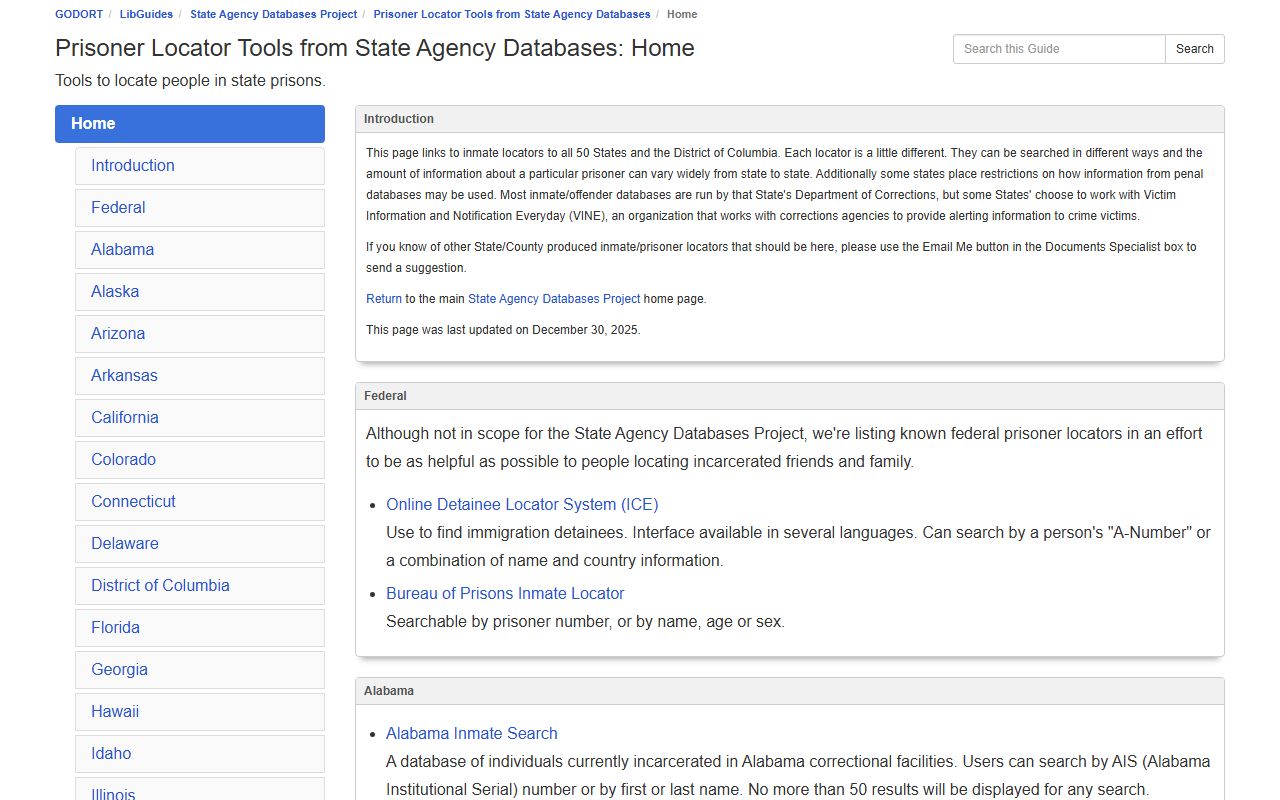Screen dimensions: 1280x800
Task: Jump to Introduction in the sidebar
Action: [200, 166]
